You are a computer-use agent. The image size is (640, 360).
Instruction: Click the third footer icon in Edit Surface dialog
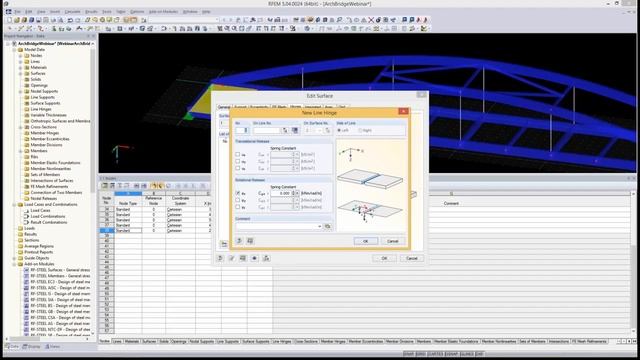(243, 258)
